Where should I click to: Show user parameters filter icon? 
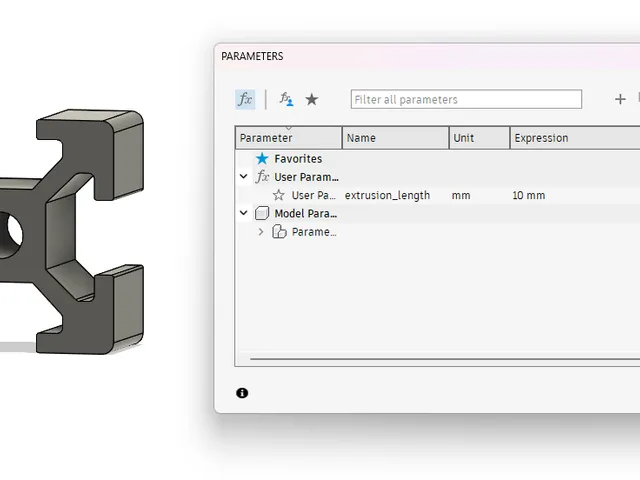tap(286, 99)
